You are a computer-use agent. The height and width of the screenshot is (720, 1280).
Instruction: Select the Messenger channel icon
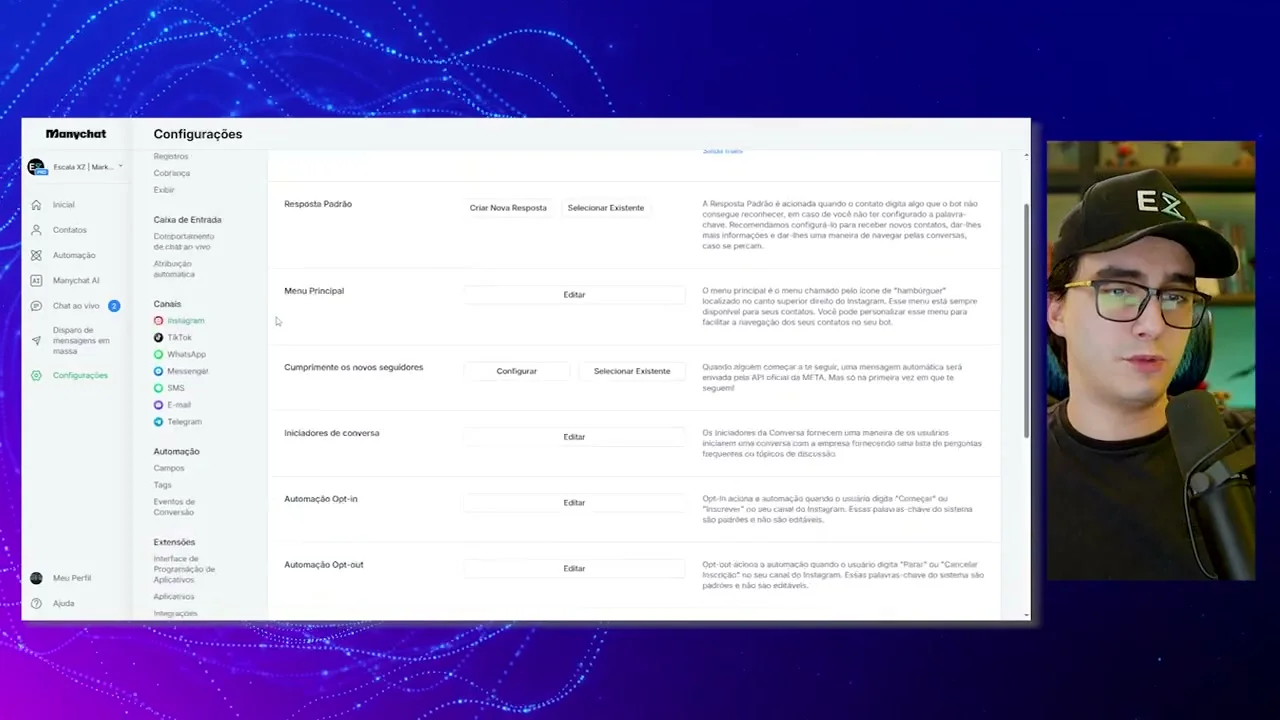[x=158, y=372]
